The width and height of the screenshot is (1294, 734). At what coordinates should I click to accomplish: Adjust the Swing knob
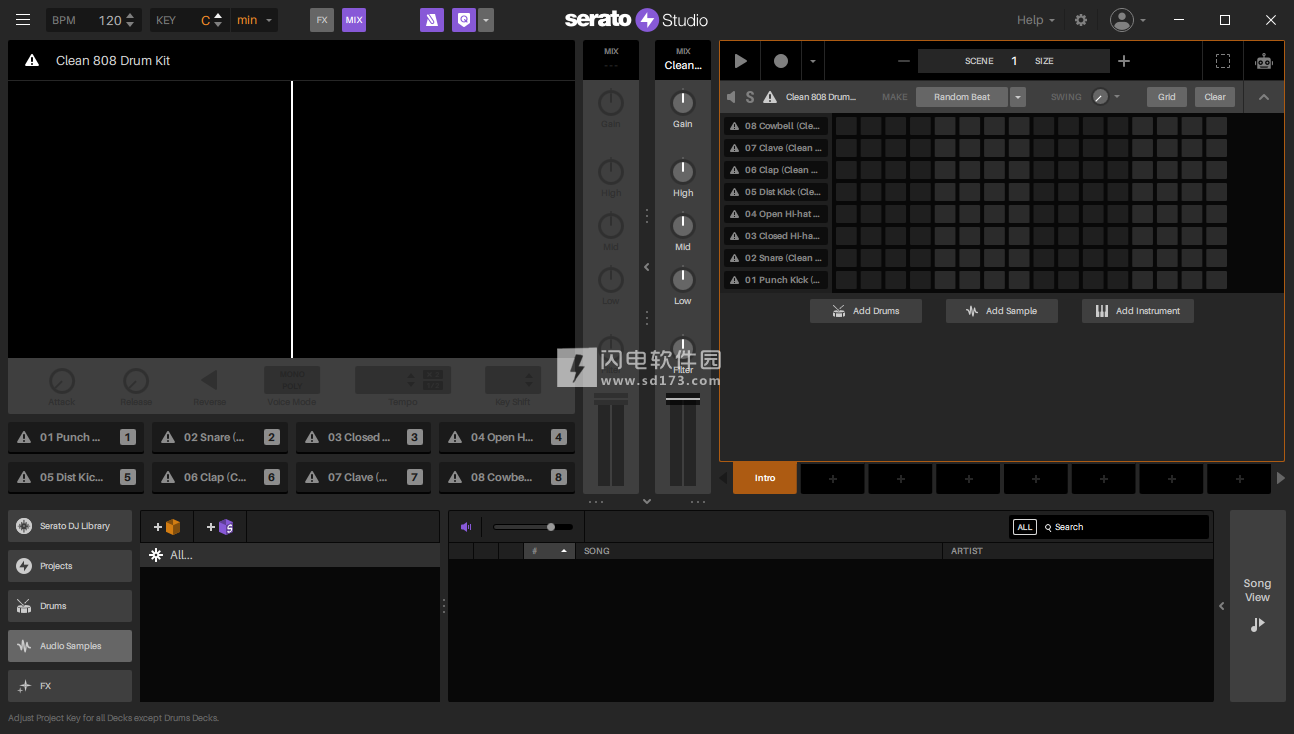1100,97
